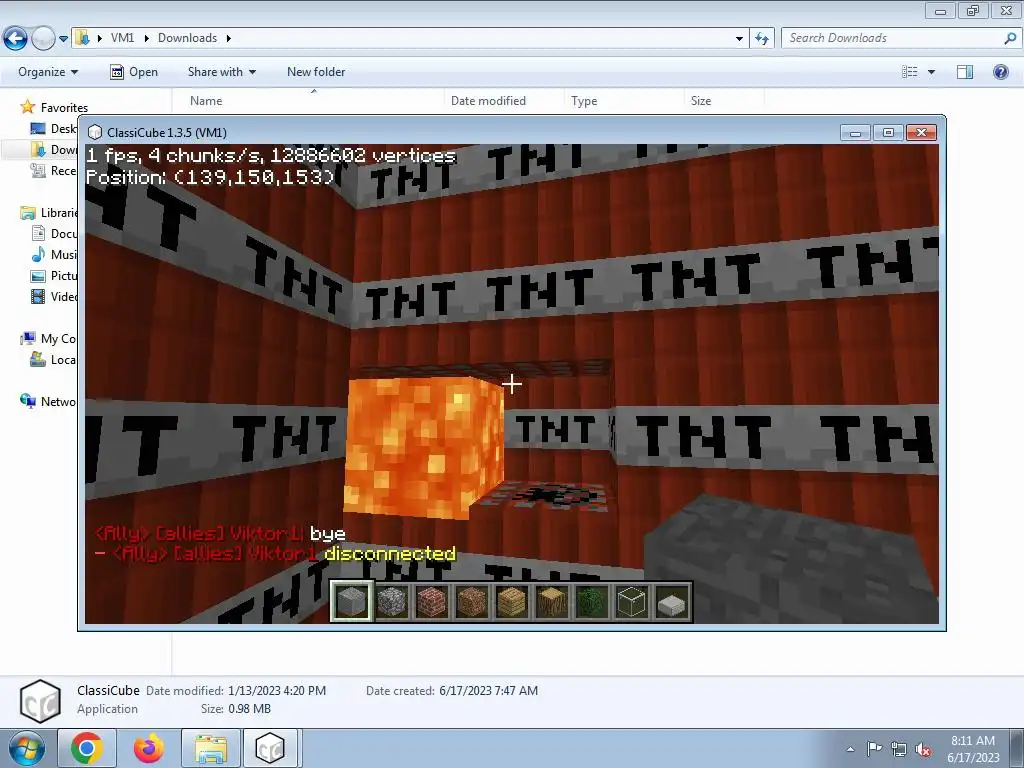Screen dimensions: 1024x768
Task: Open the taskbar clock showing 8:11 AM
Action: (x=973, y=749)
